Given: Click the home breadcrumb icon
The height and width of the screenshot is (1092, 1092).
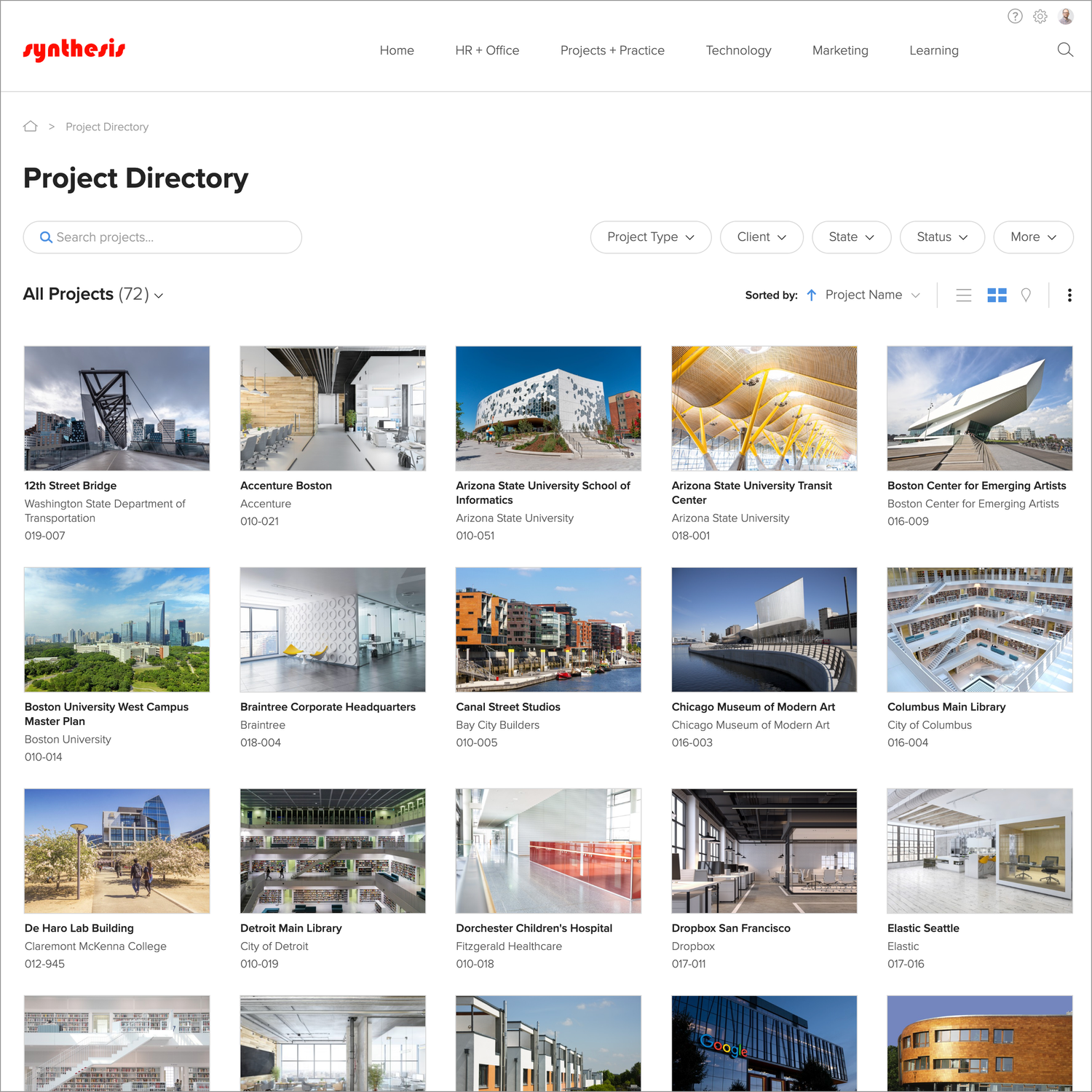Looking at the screenshot, I should pyautogui.click(x=31, y=126).
